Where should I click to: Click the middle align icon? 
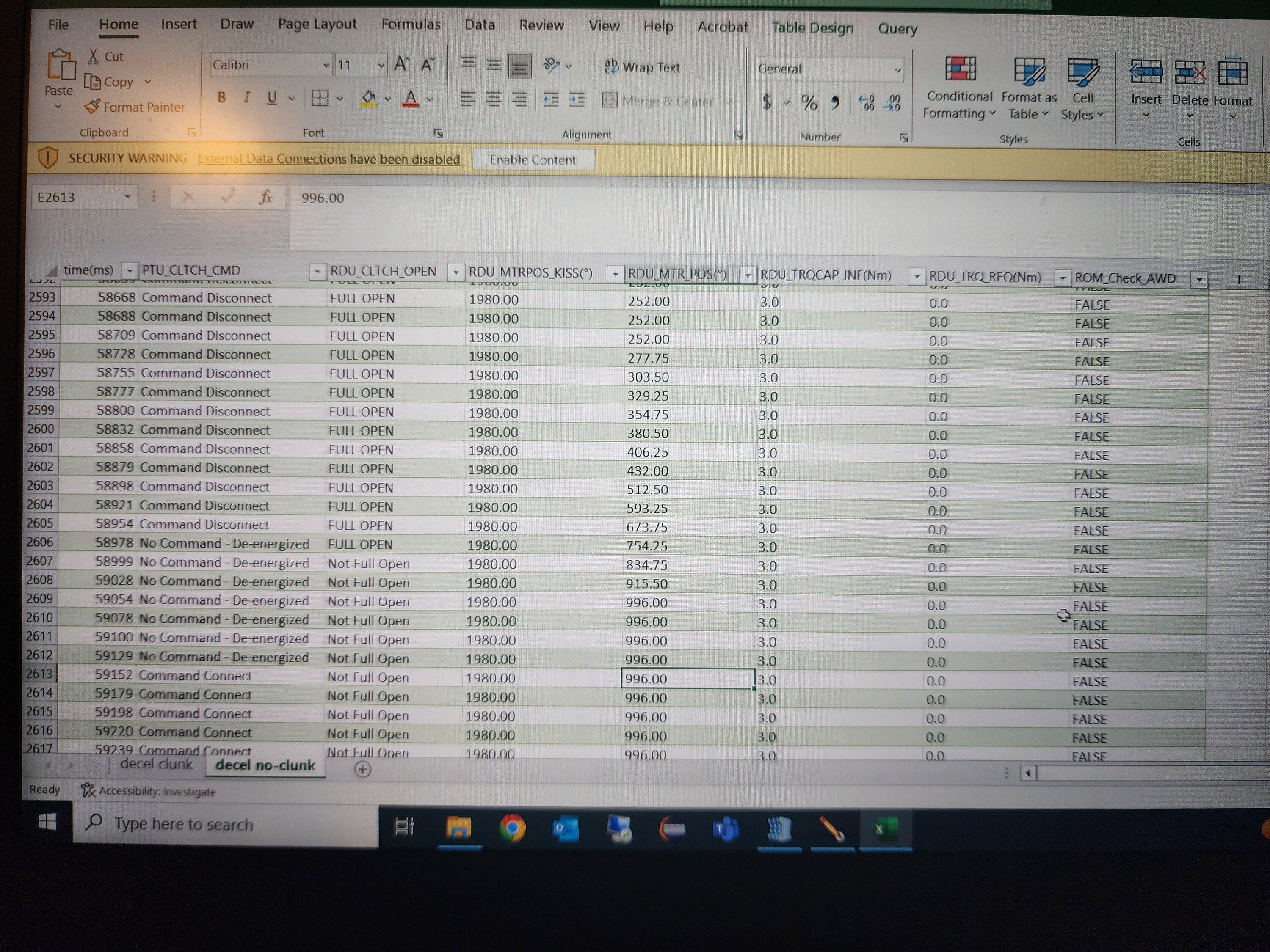[x=494, y=65]
